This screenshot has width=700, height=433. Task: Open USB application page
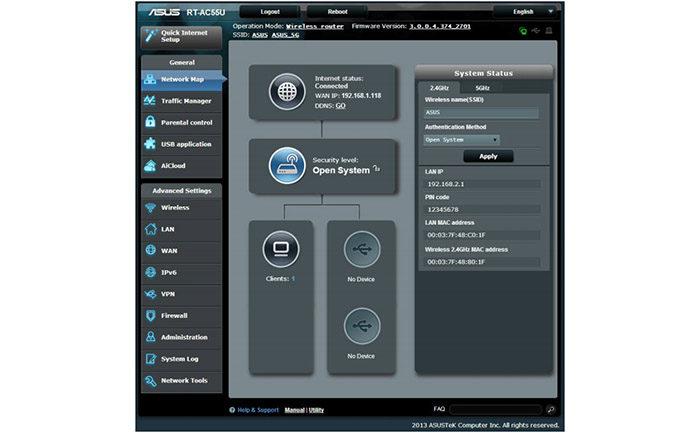point(182,144)
